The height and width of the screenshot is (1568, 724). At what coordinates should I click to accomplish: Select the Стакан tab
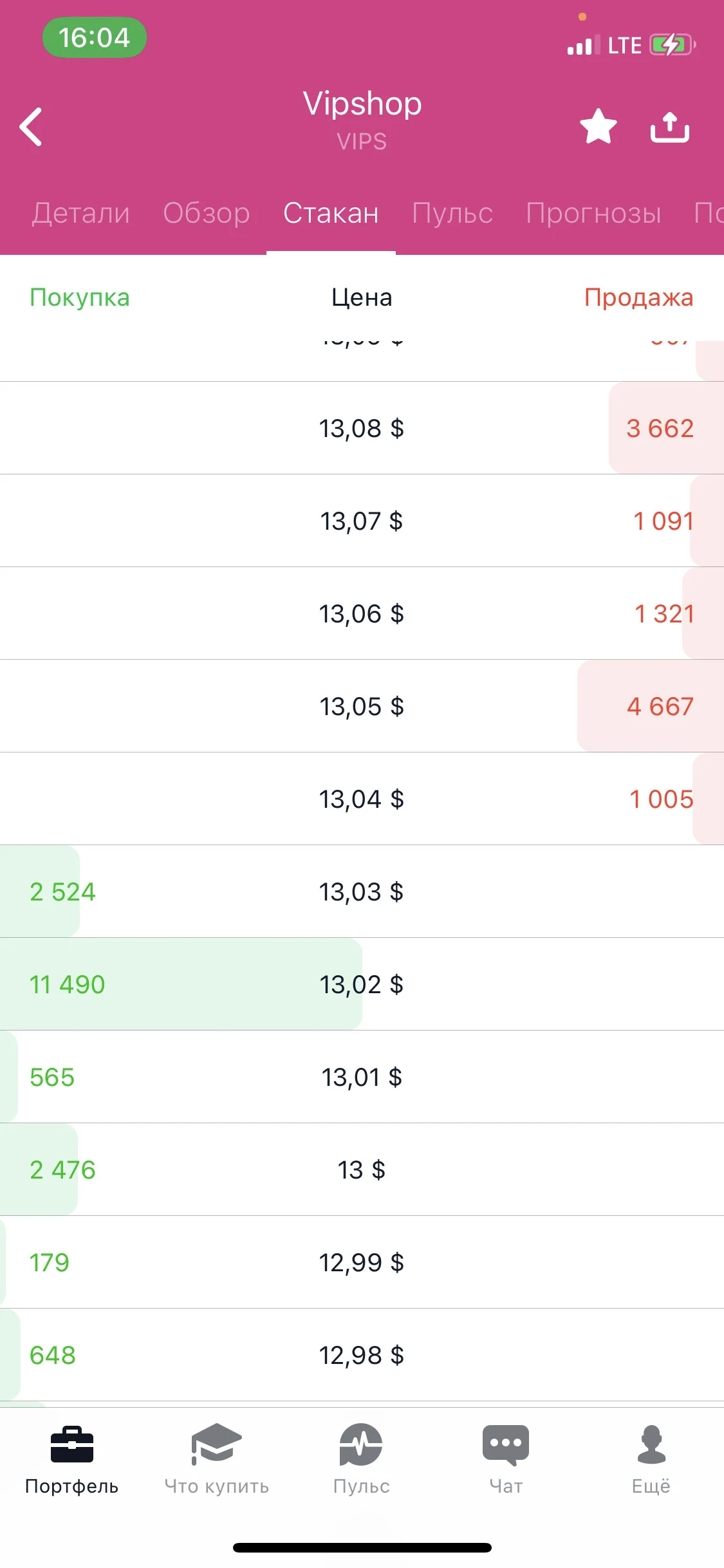click(x=331, y=213)
